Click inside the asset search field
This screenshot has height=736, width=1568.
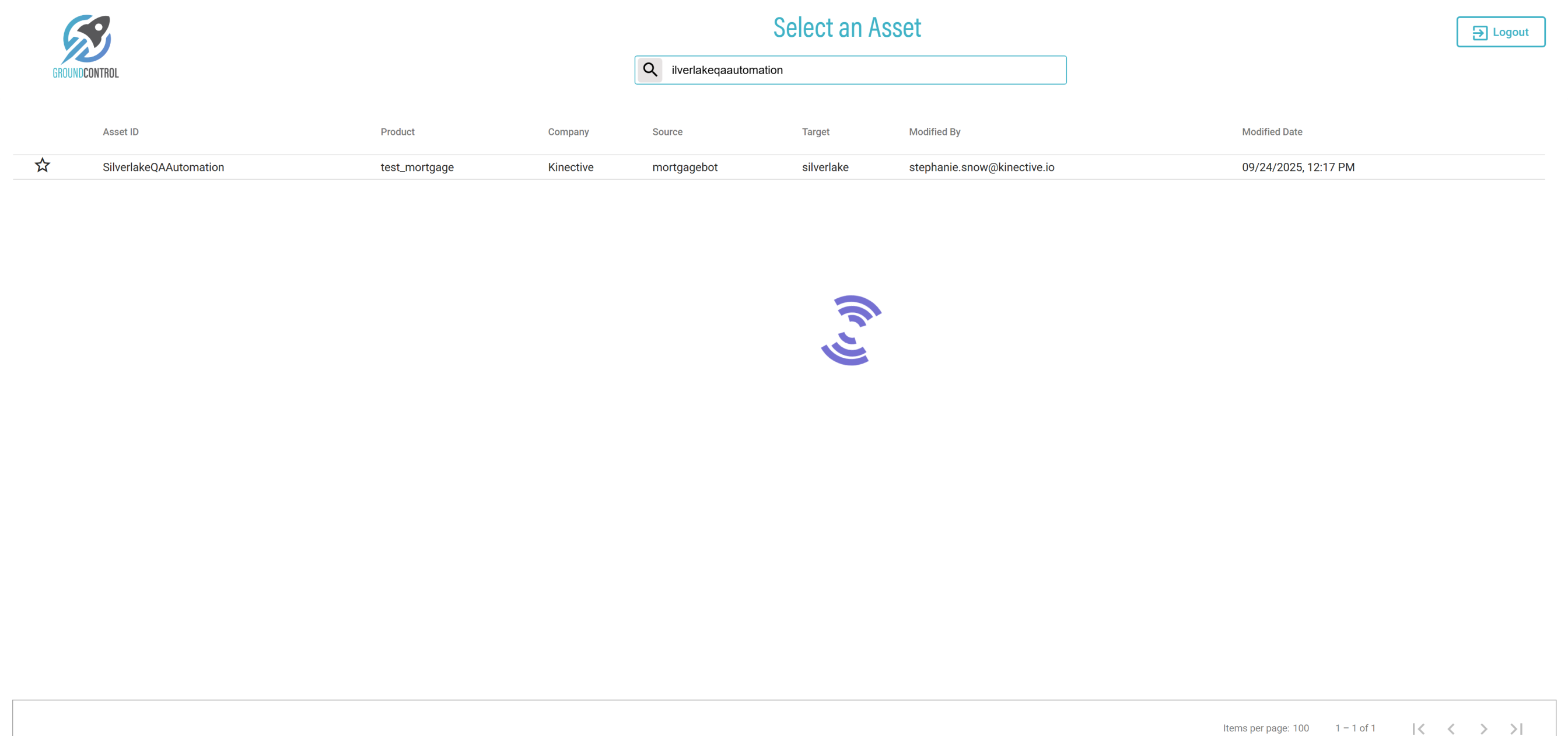click(x=863, y=70)
